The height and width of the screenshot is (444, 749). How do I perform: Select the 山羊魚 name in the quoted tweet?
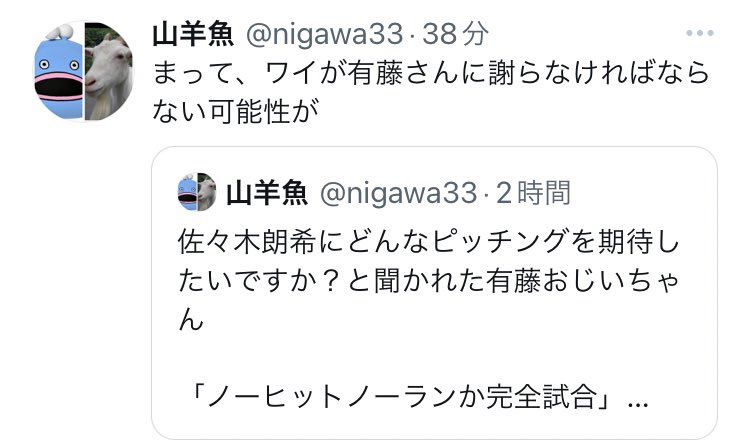tap(267, 193)
